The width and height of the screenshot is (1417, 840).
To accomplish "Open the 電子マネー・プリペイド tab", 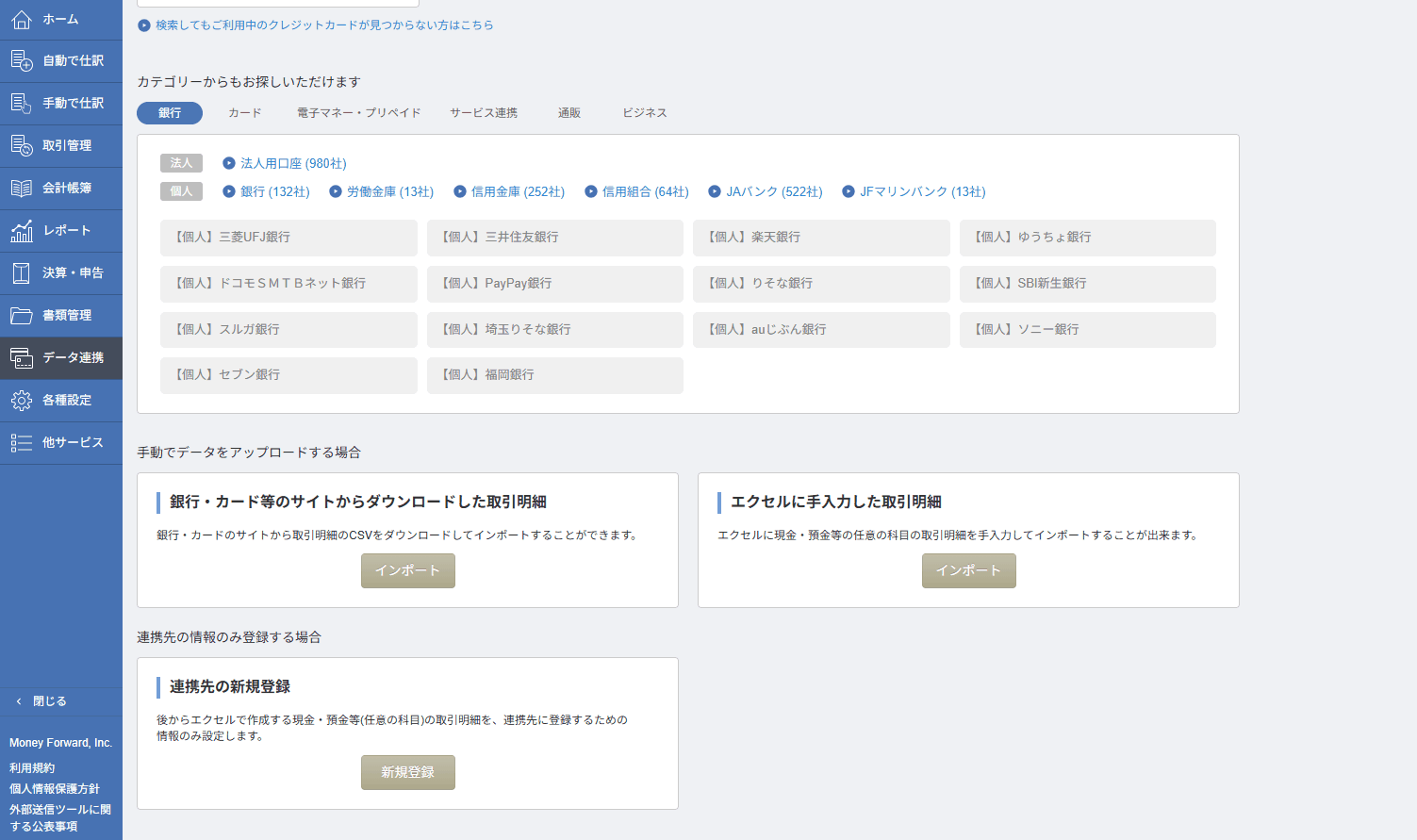I will coord(359,113).
